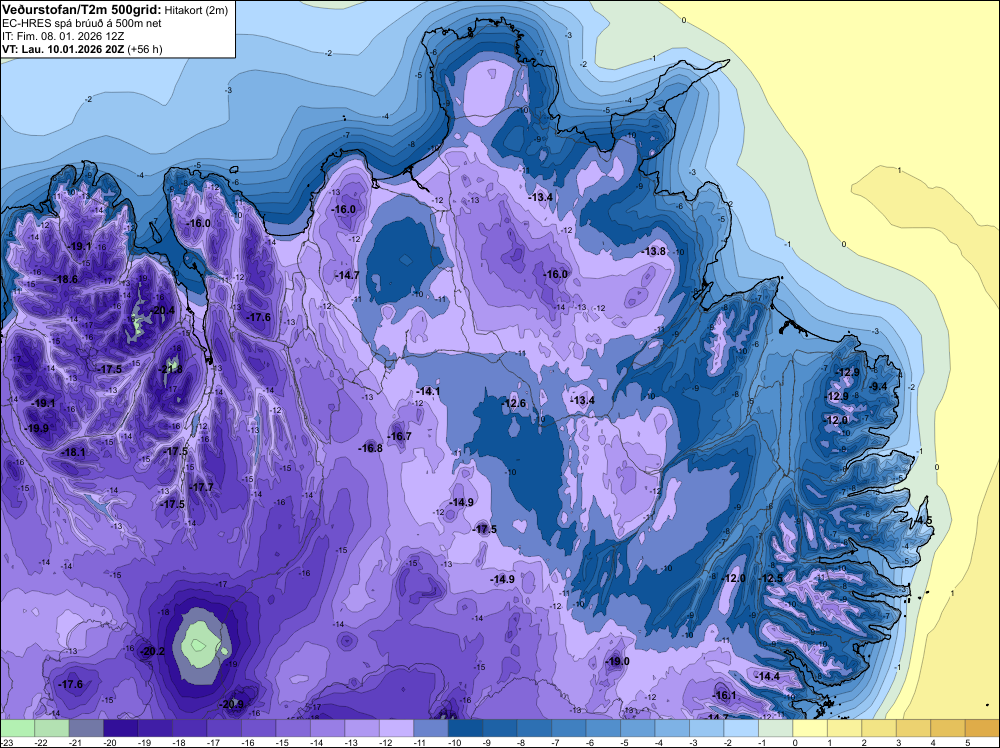The height and width of the screenshot is (748, 1000).
Task: Click pale green legend swatch between -1 and 0
Action: [775, 728]
